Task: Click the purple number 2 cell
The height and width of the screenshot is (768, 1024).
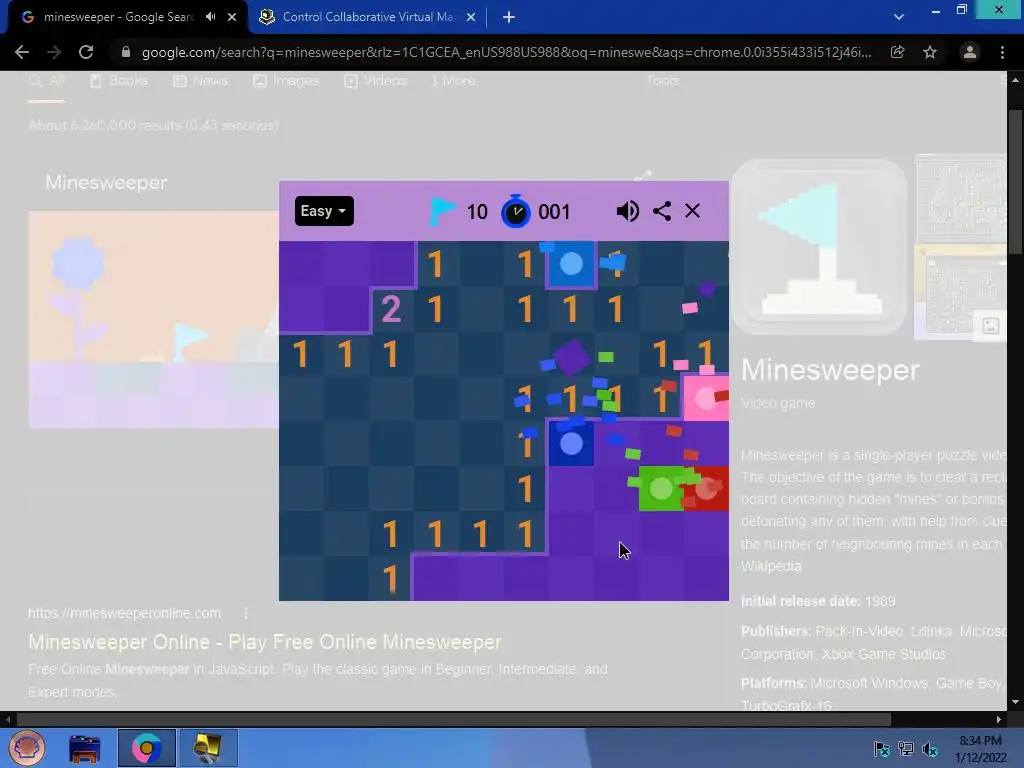Action: (x=391, y=309)
